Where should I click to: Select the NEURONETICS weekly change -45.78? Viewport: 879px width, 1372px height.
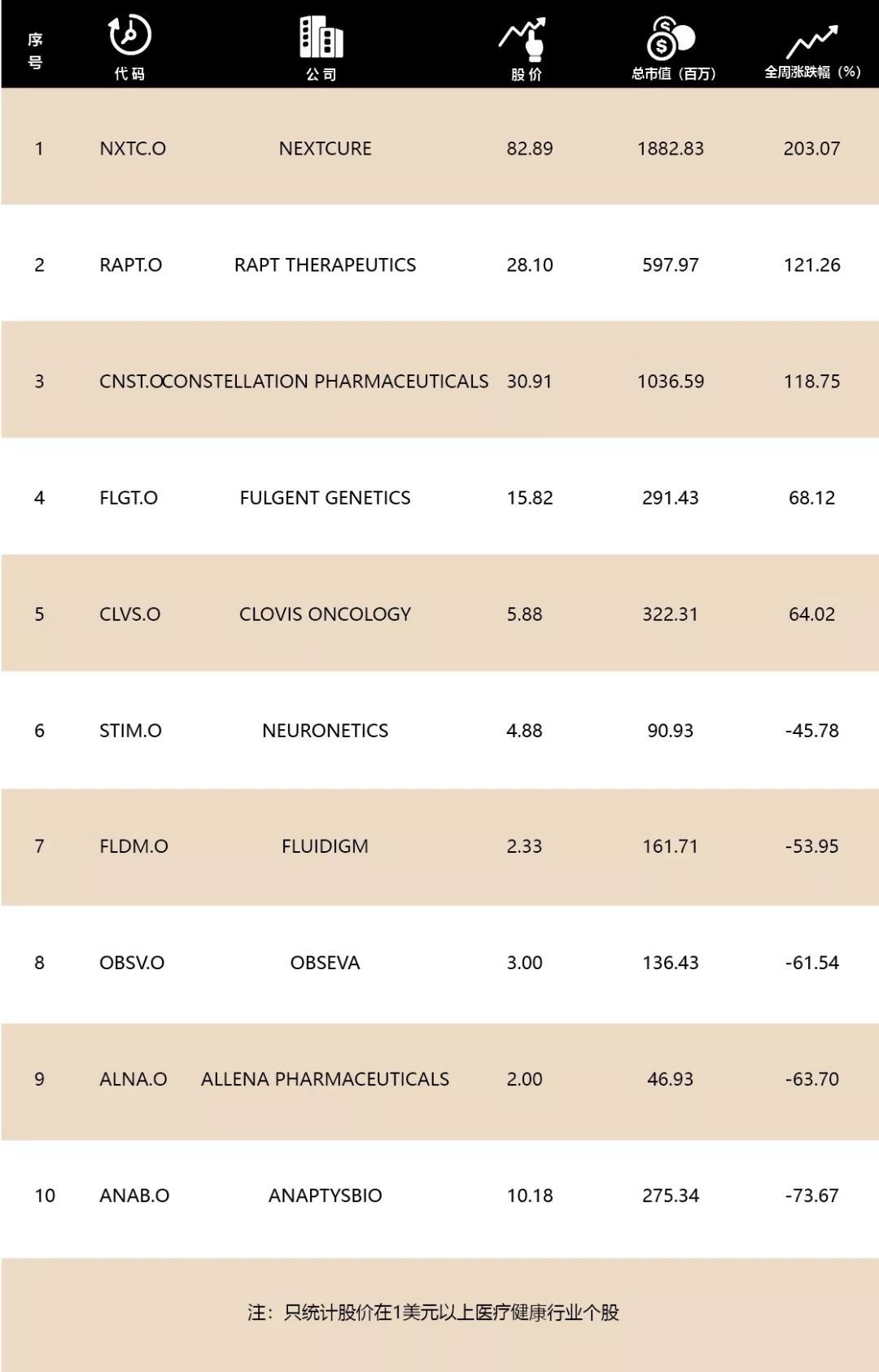click(x=811, y=730)
